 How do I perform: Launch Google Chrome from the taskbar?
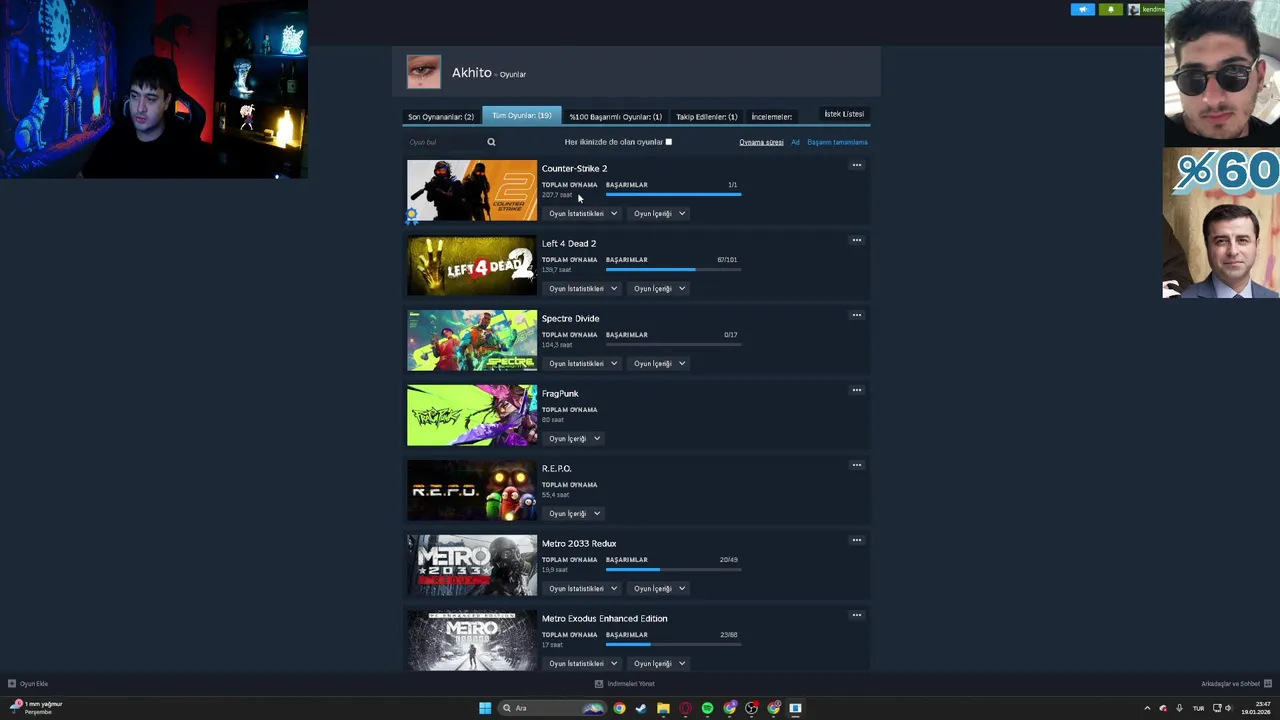click(619, 708)
